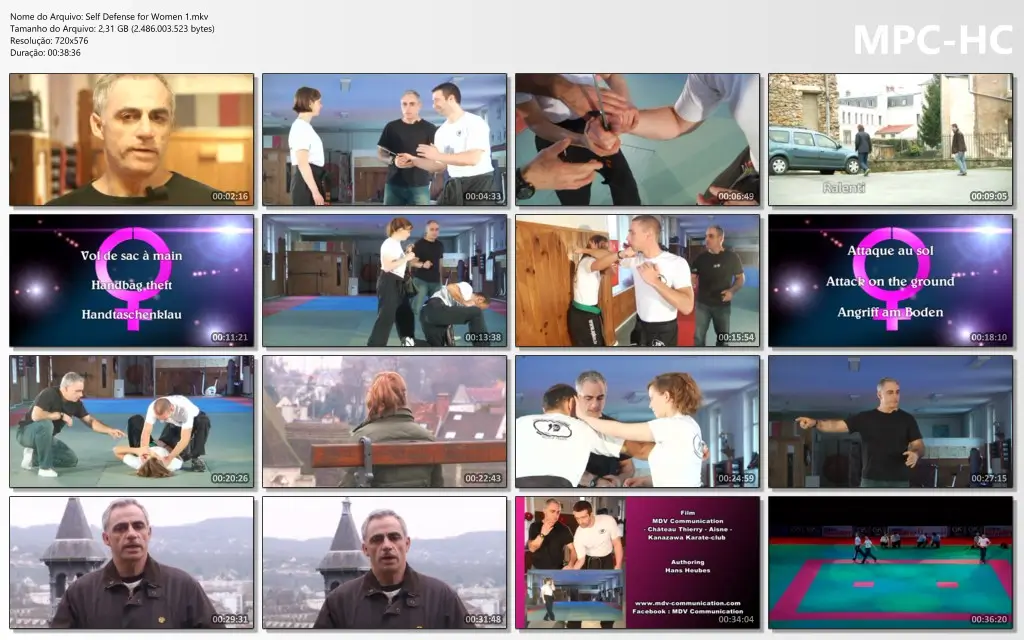
Task: Open the 'Attaque au sol' chapter thumbnail
Action: pos(889,280)
